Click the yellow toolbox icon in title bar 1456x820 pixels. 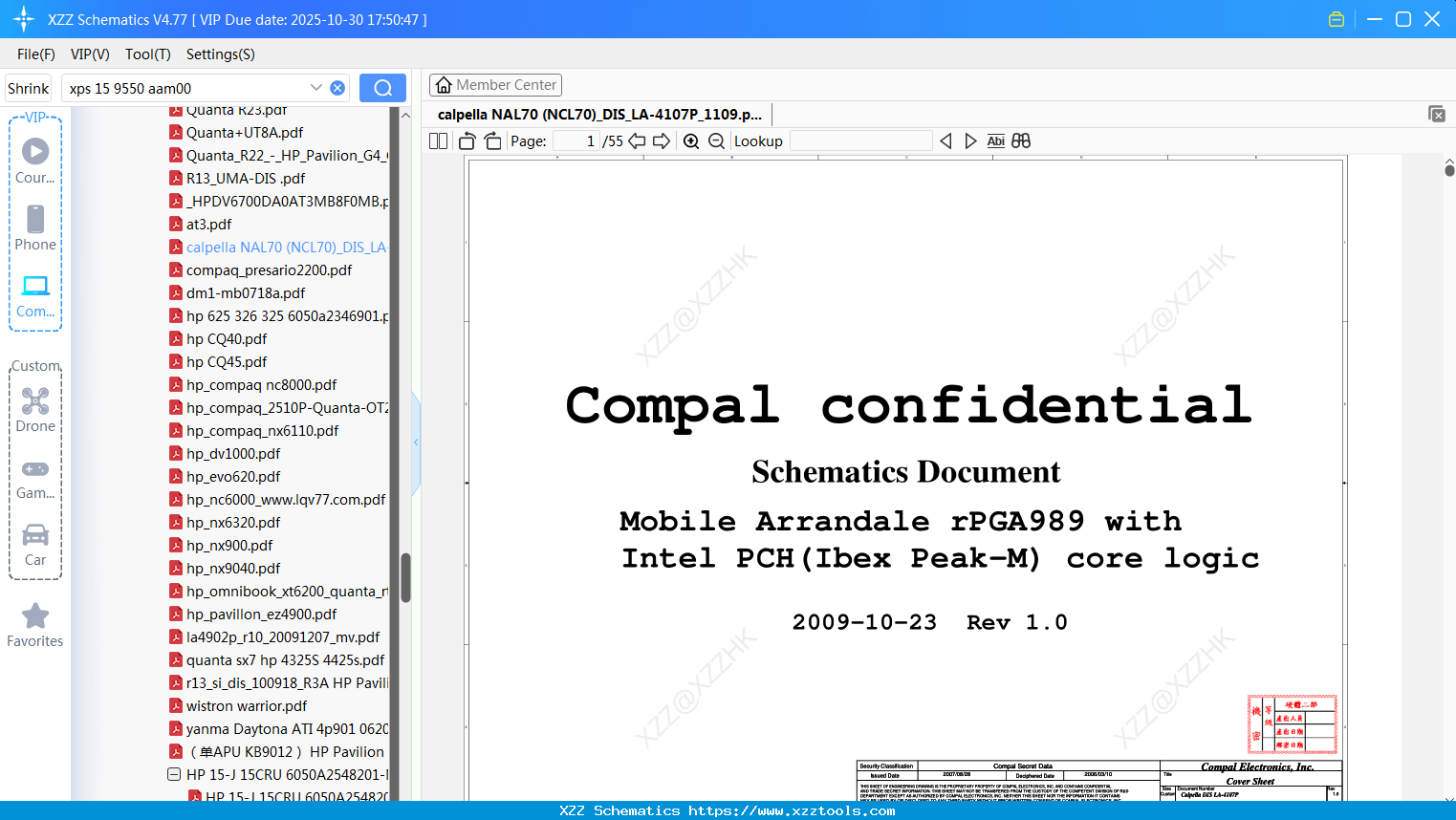coord(1336,19)
